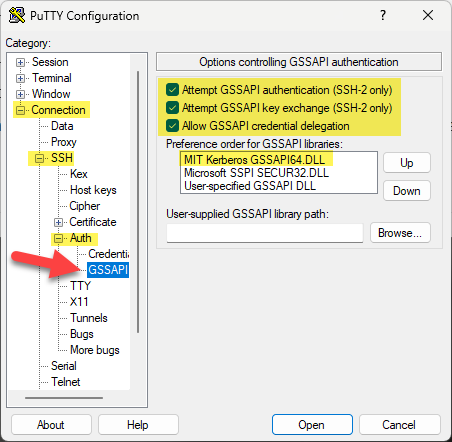Disable Allow GSSAPI credential delegation
The image size is (452, 442).
172,126
